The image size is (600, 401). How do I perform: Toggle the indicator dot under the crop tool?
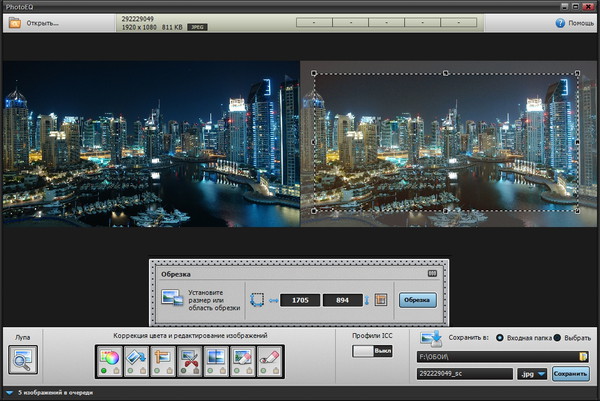pyautogui.click(x=183, y=370)
